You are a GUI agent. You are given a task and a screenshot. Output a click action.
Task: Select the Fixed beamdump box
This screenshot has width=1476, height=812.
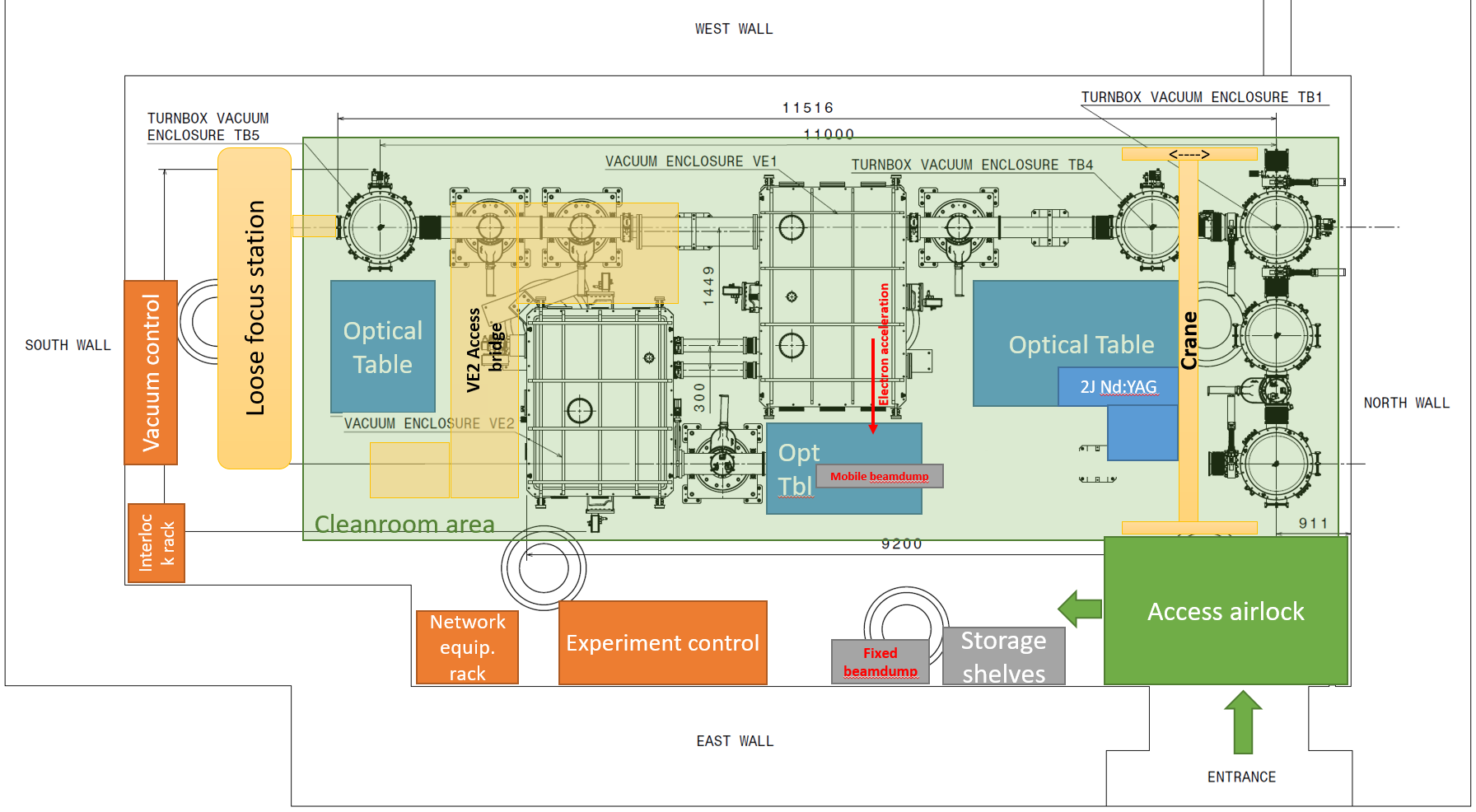point(880,662)
